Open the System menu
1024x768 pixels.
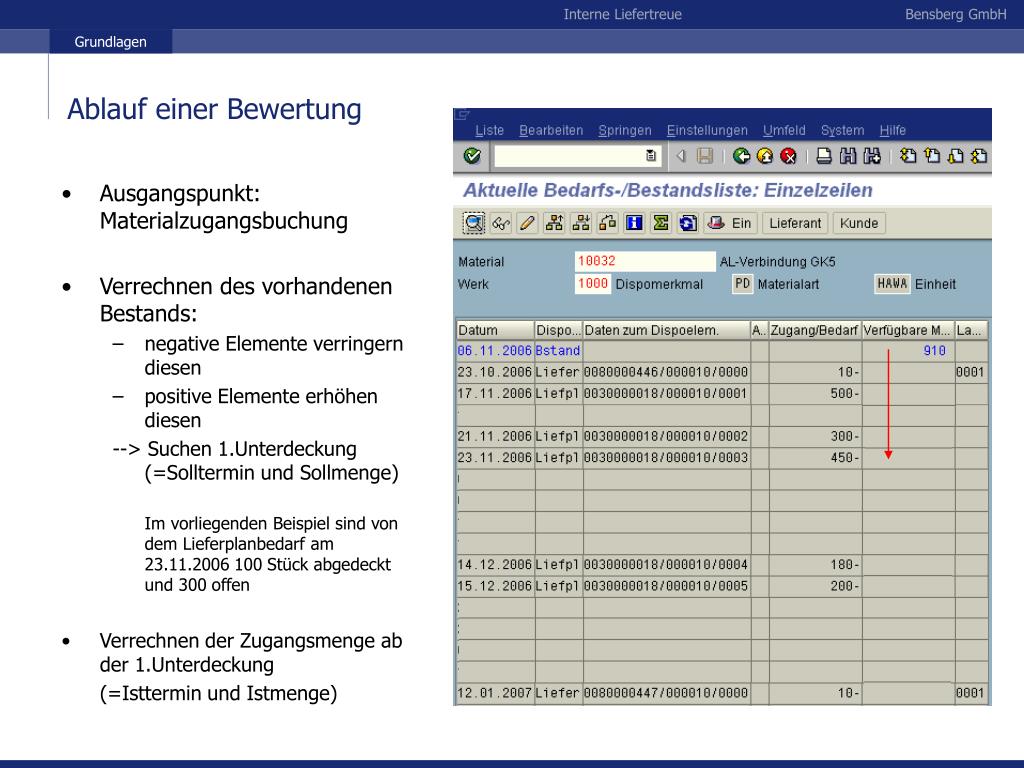(842, 130)
